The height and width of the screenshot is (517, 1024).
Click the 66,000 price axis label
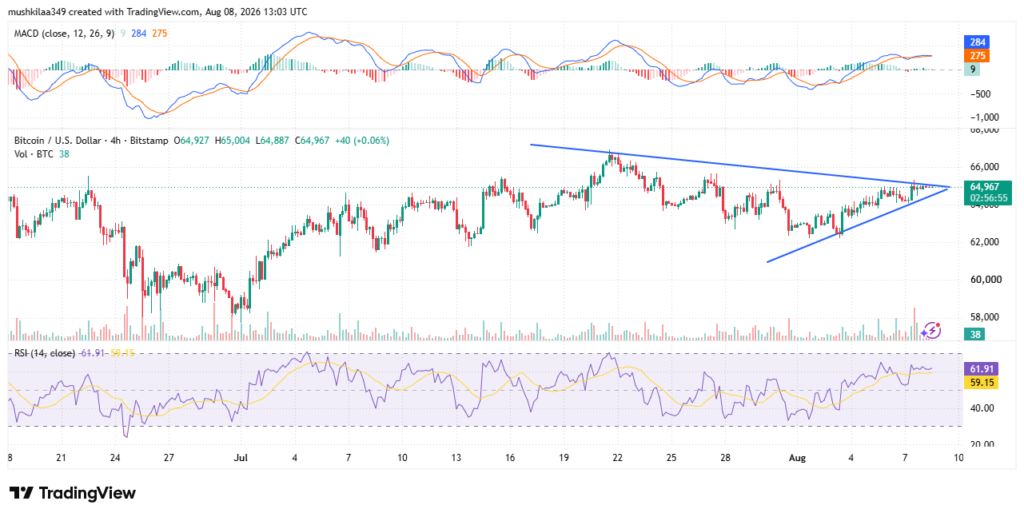[x=984, y=166]
